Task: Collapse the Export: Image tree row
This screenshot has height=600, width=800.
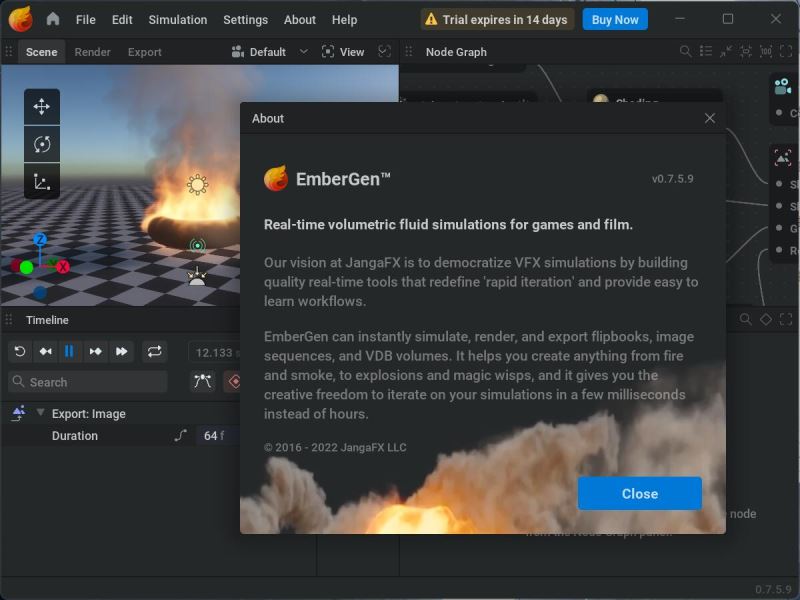Action: pyautogui.click(x=40, y=412)
